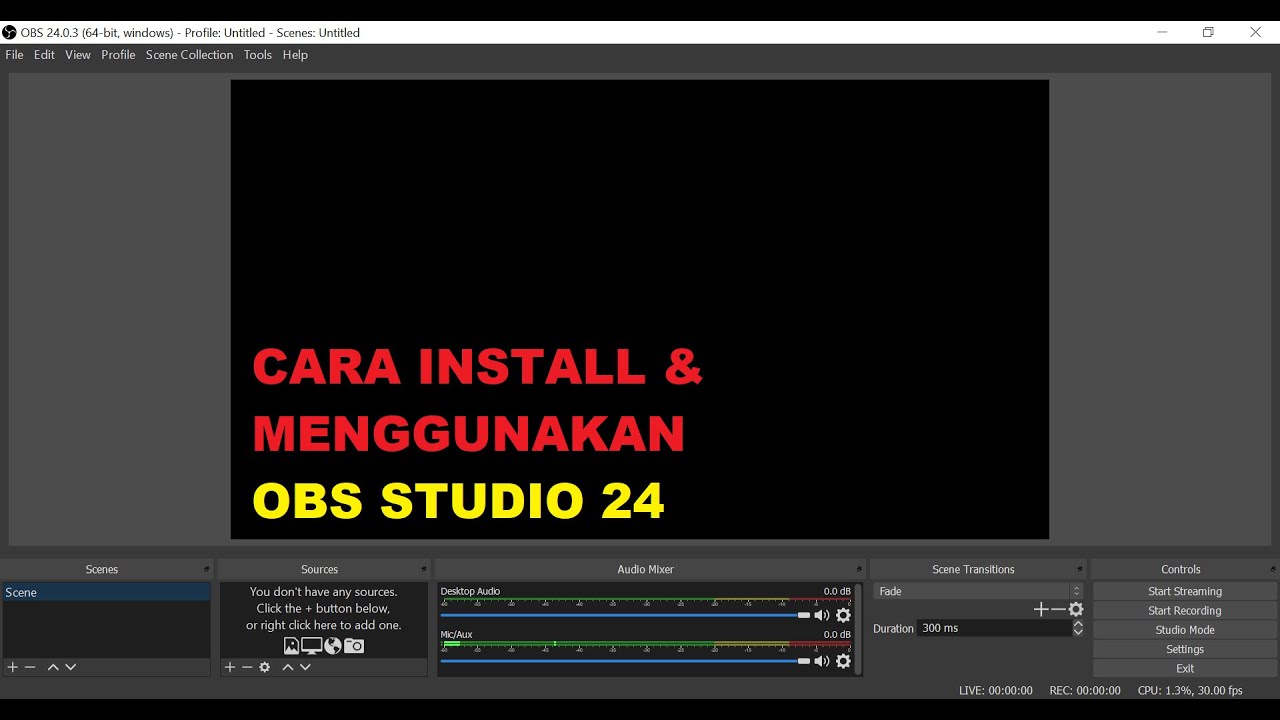Click the "Duration" label
1280x720 pixels.
coord(893,629)
